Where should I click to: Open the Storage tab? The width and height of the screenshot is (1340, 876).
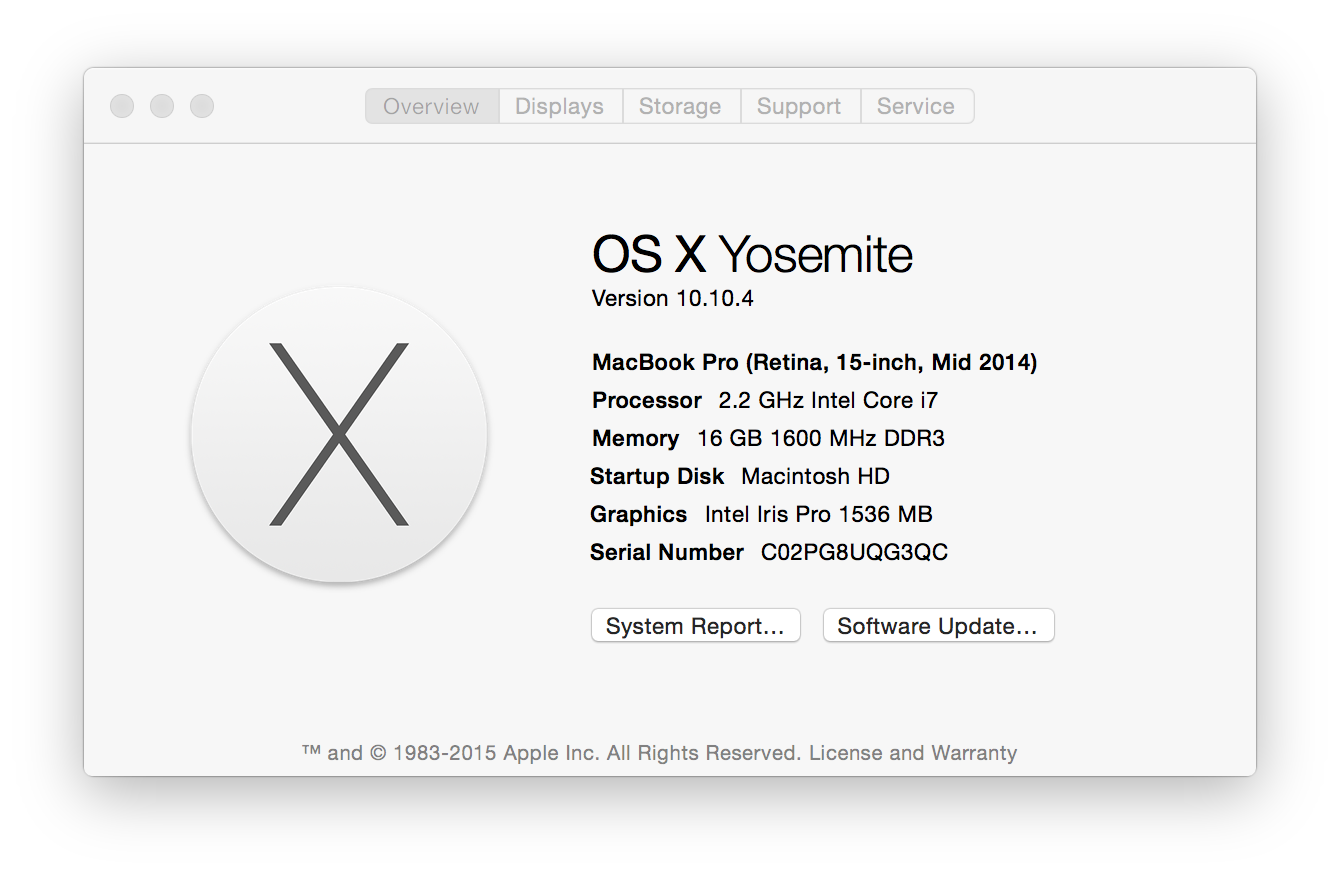tap(680, 106)
